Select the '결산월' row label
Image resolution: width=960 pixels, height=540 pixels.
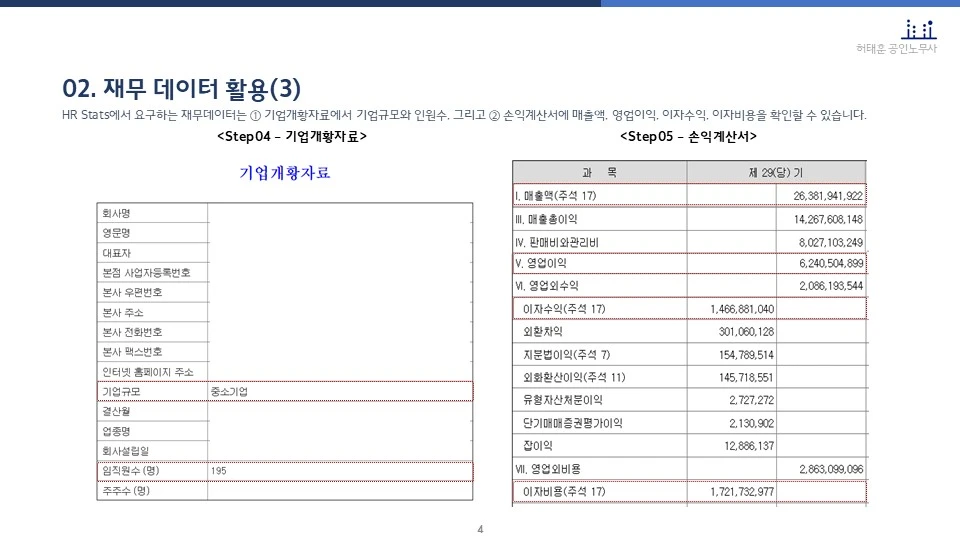tap(116, 411)
